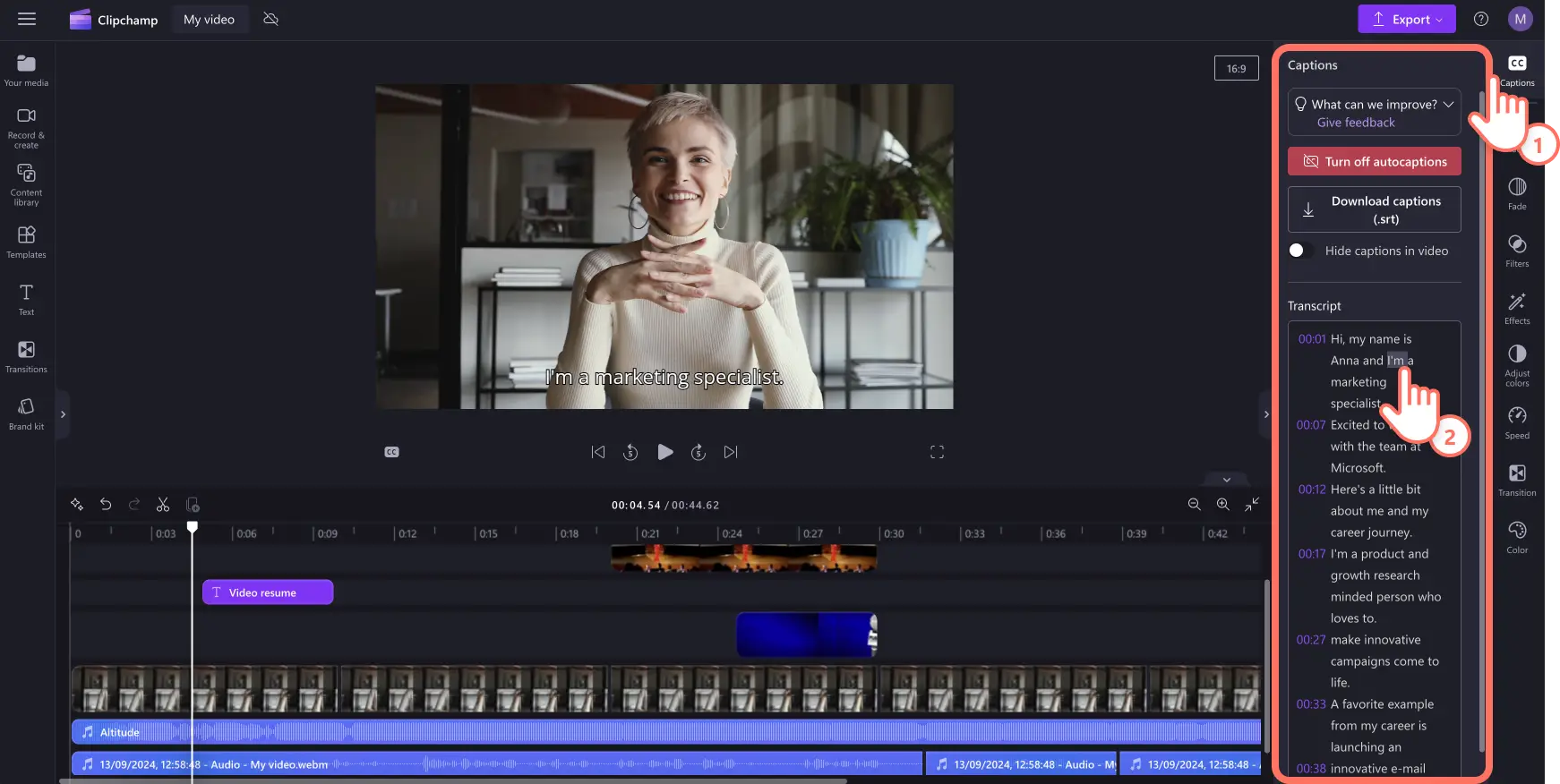1560x784 pixels.
Task: Open Adjust colors panel
Action: [x=1517, y=366]
